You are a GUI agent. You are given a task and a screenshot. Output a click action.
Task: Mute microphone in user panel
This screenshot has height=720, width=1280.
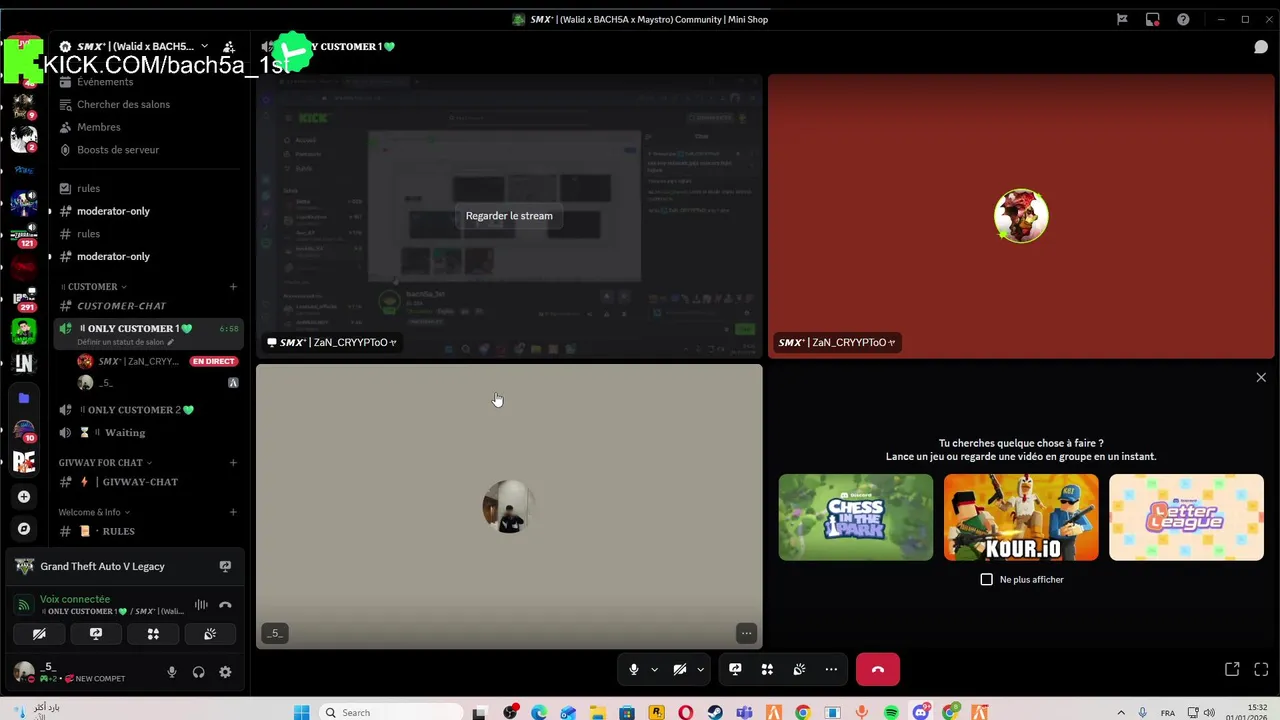(172, 672)
